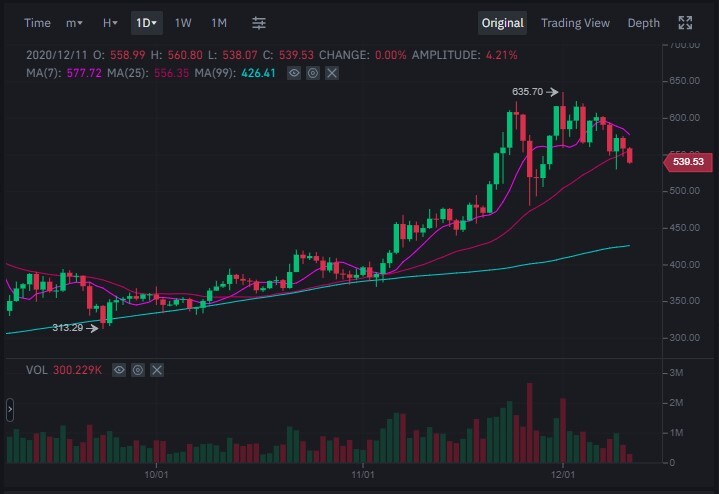This screenshot has width=719, height=494.
Task: Select the Original chart tab
Action: coord(502,23)
